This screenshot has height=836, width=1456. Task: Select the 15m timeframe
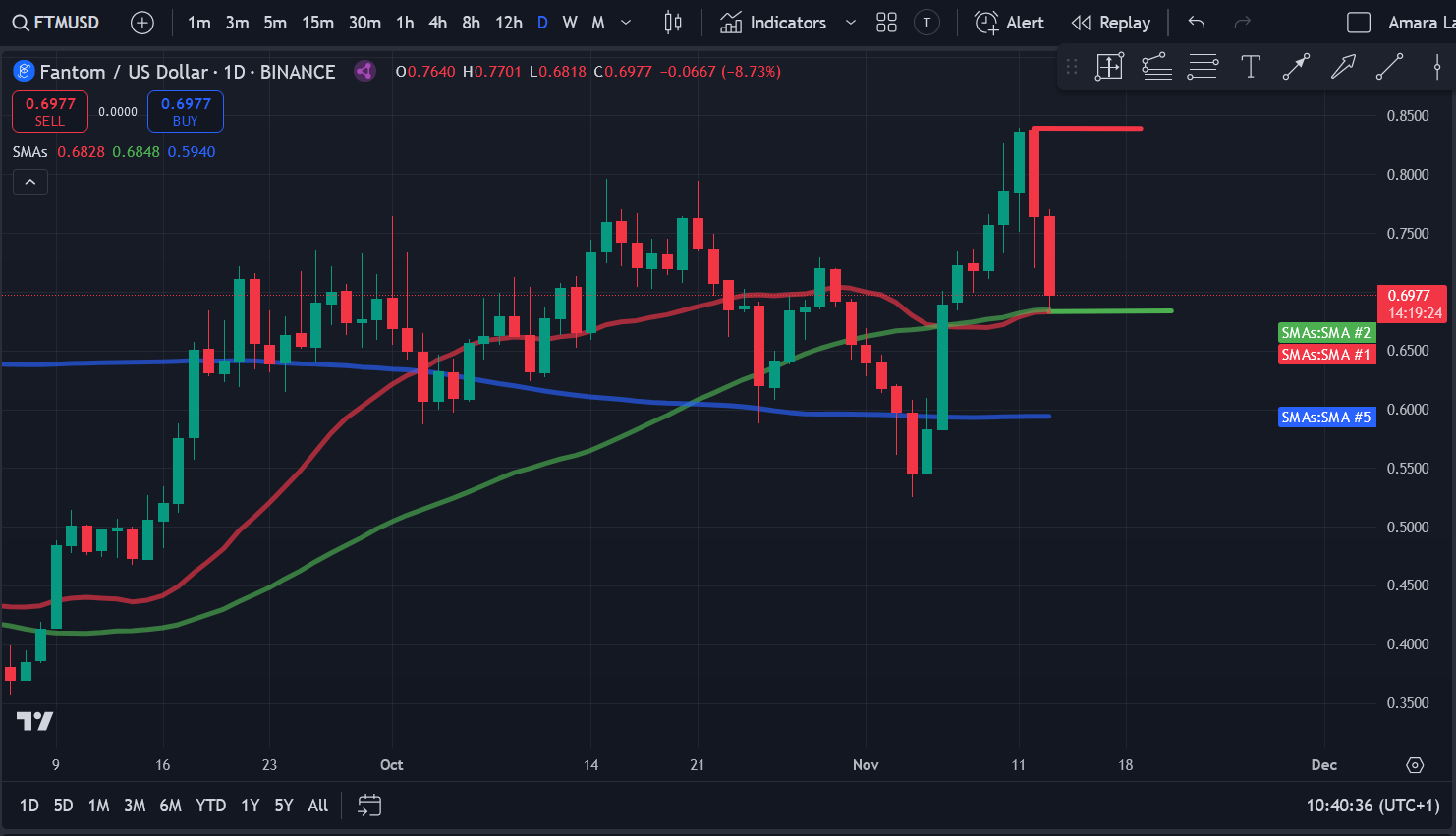317,22
